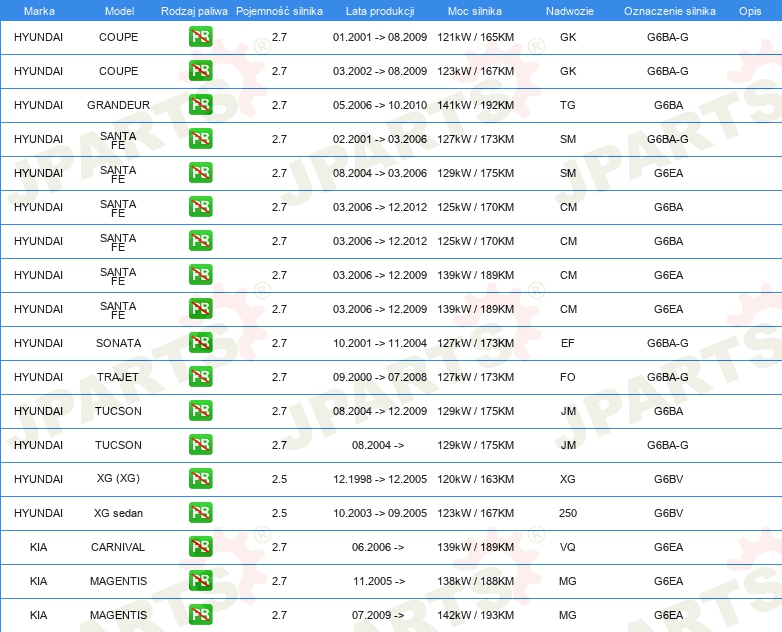Image resolution: width=782 pixels, height=632 pixels.
Task: Click fuel icon in XG sedan row
Action: 200,512
